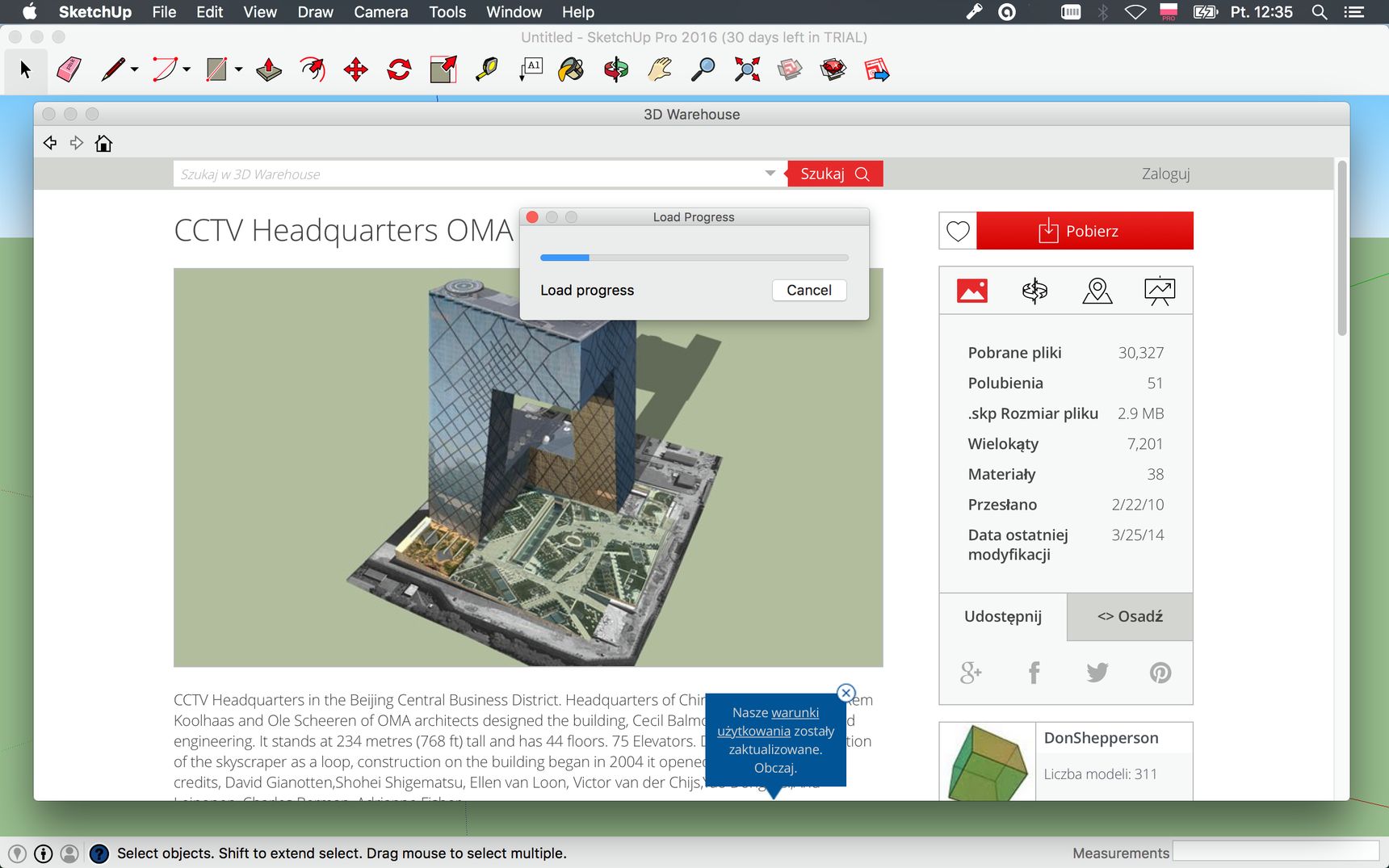
Task: Click the Send to LayOut icon
Action: click(877, 70)
